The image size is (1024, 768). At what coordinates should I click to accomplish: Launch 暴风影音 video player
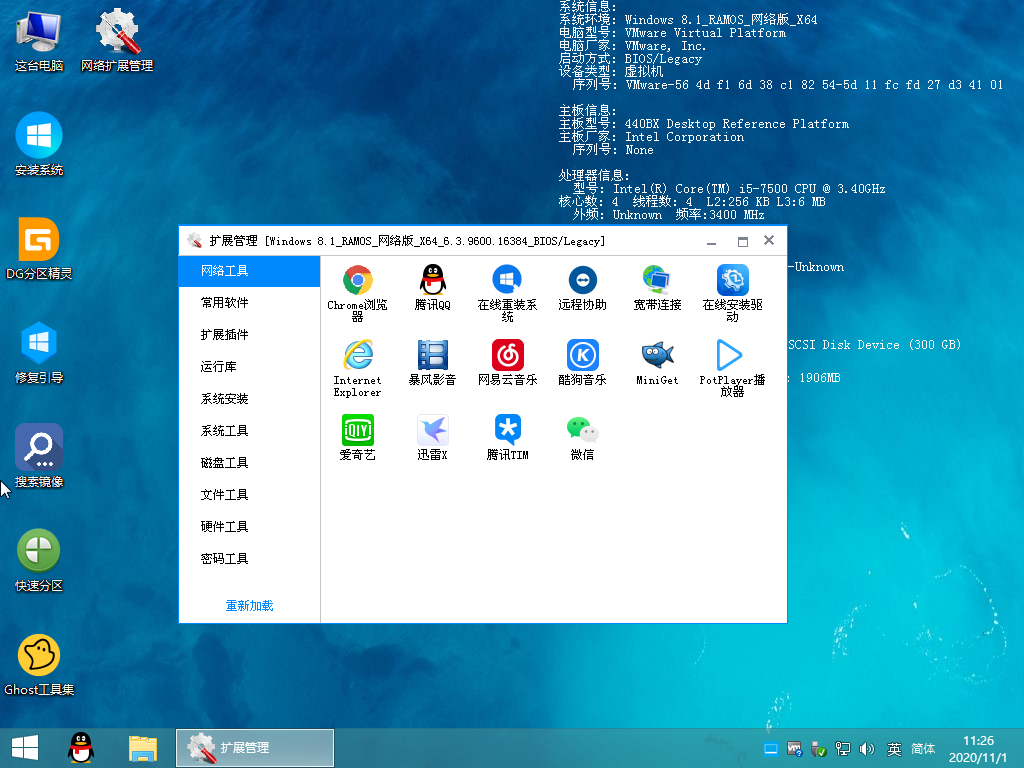(432, 362)
